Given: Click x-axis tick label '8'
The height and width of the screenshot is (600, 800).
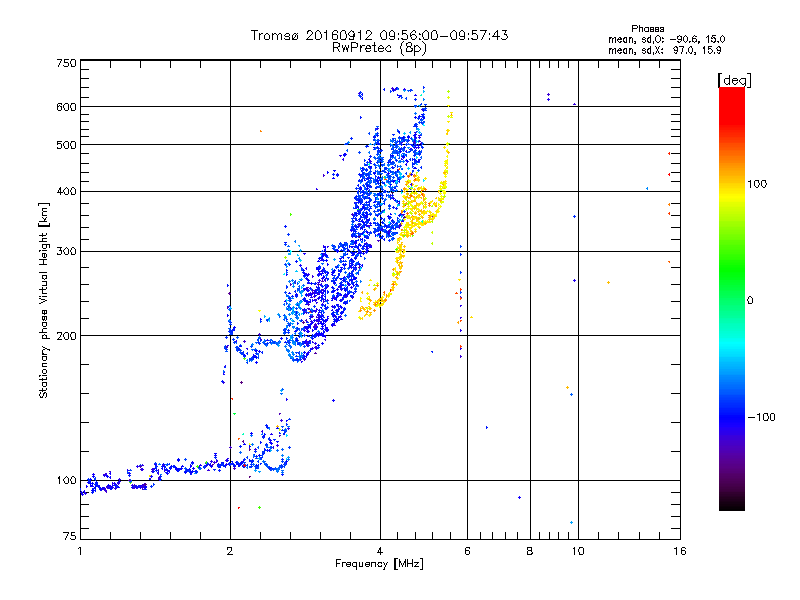Looking at the screenshot, I should [x=530, y=551].
